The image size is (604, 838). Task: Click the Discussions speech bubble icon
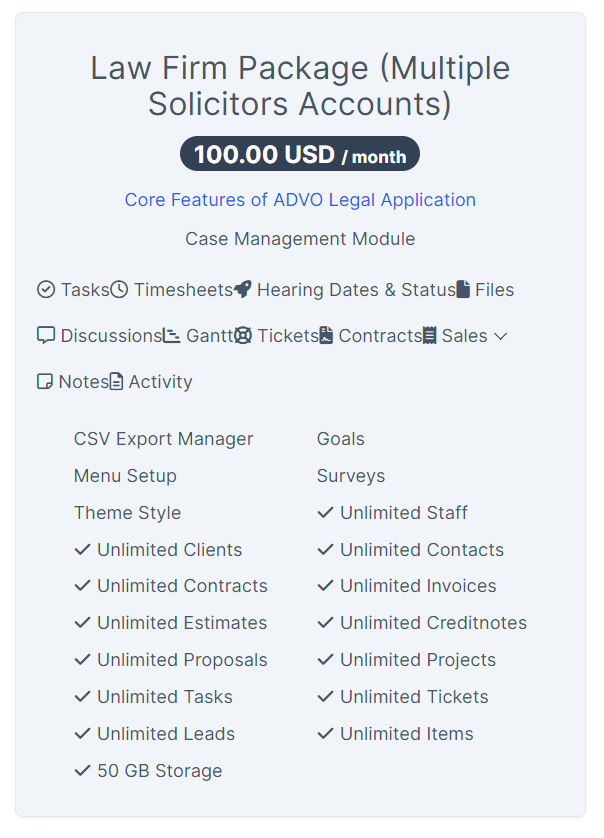tap(46, 336)
